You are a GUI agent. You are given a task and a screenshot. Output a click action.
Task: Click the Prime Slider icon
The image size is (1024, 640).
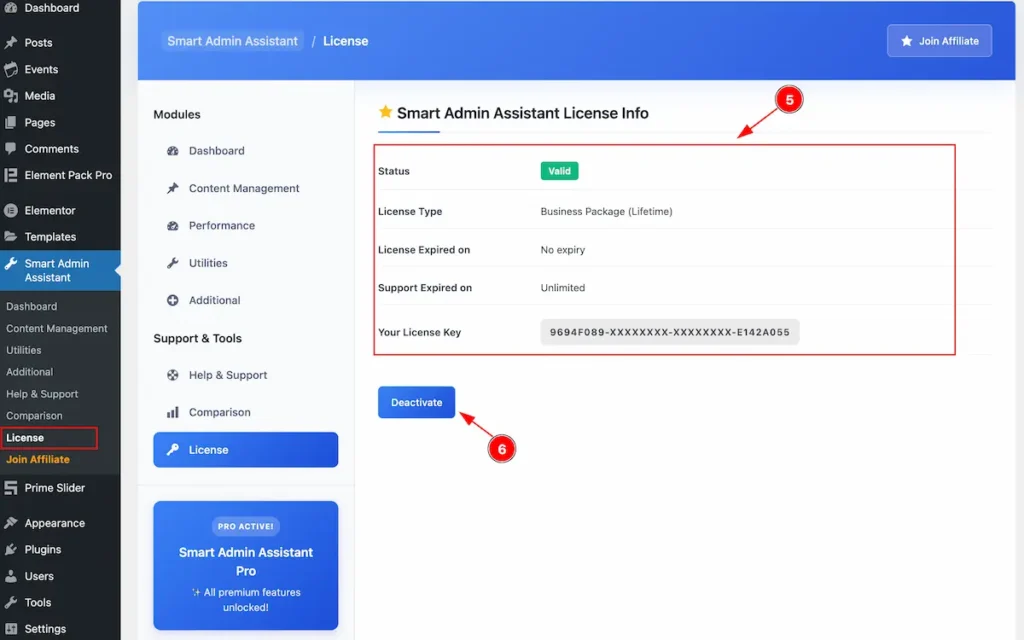tap(10, 488)
